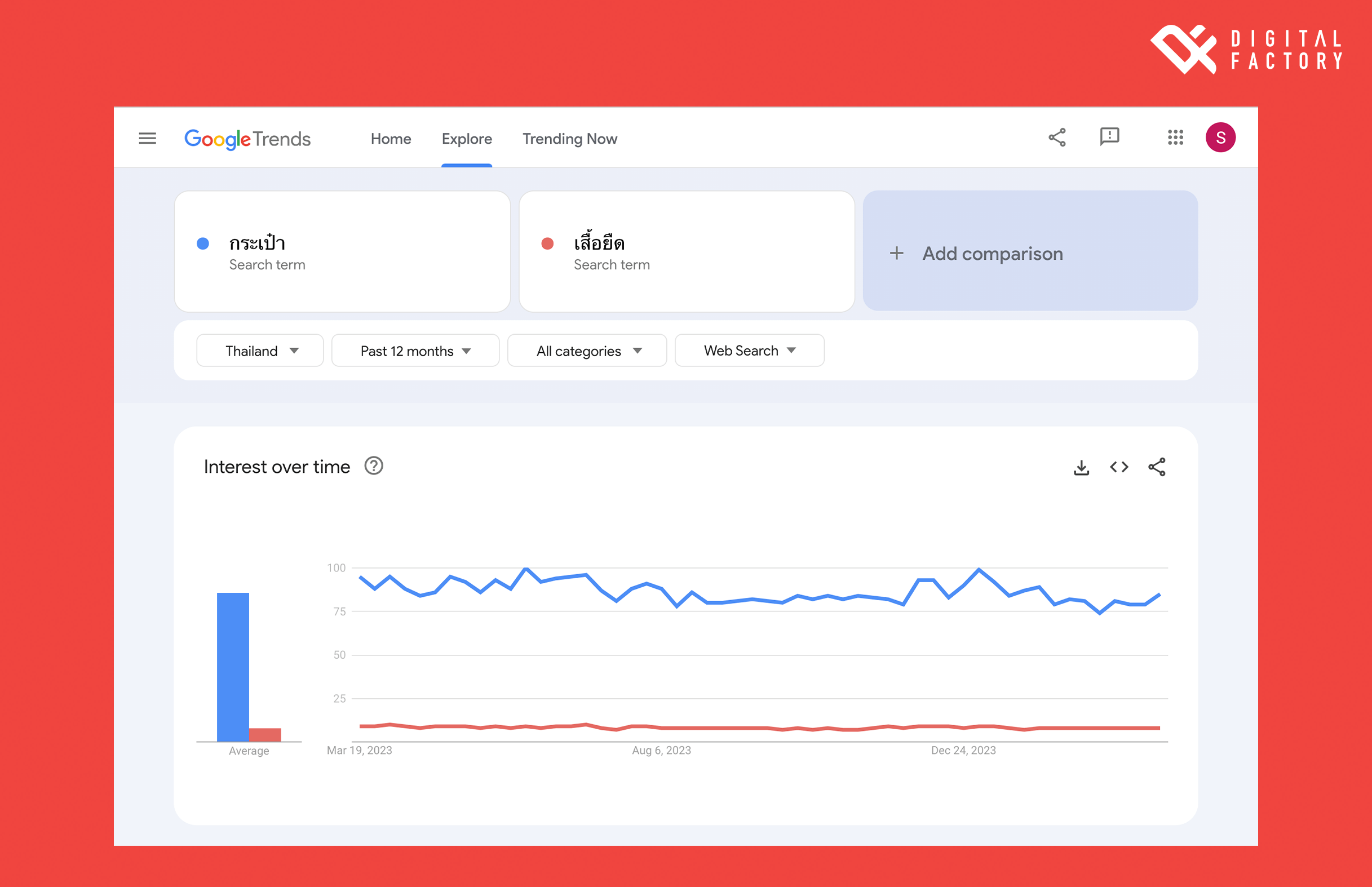Click the Explore tab in navigation

(467, 139)
